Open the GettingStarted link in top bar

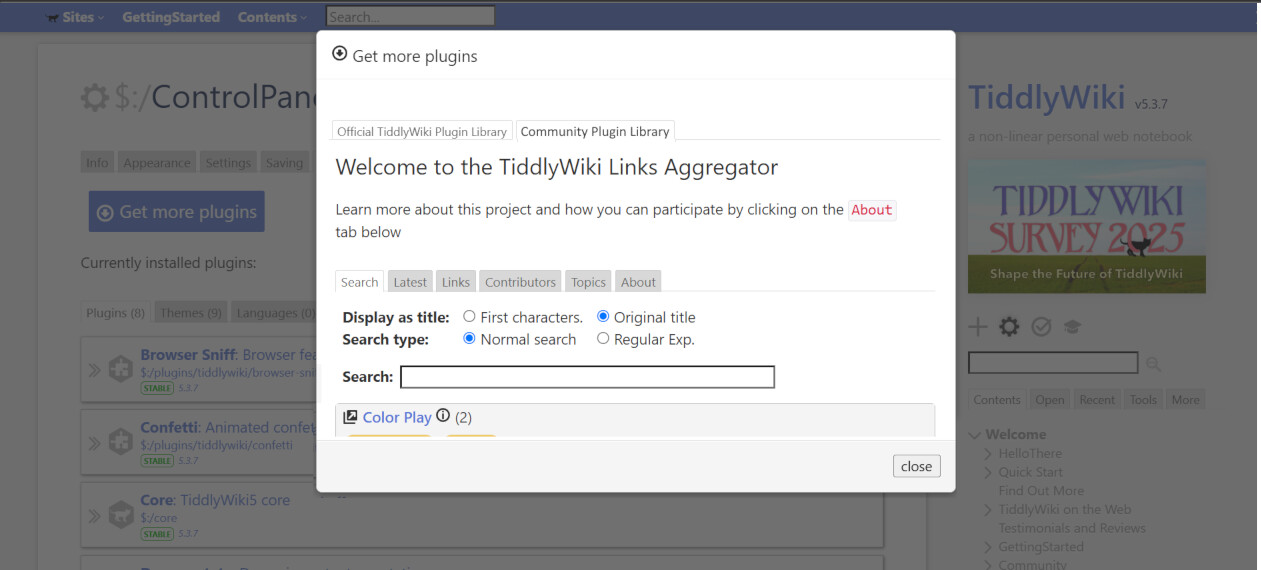(x=171, y=17)
